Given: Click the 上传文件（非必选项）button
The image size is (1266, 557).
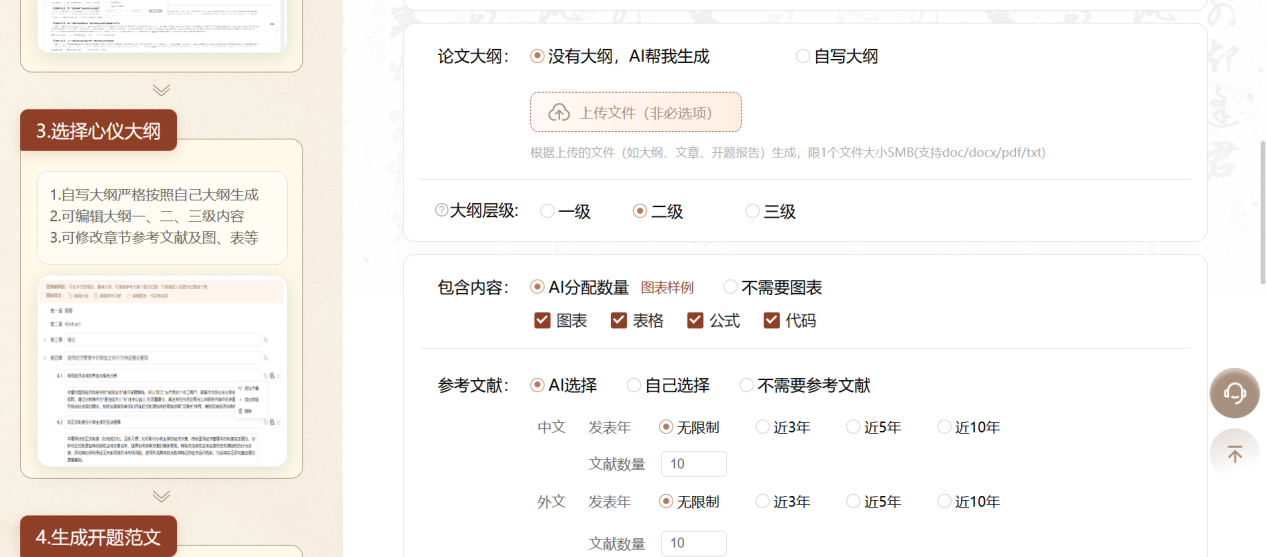Looking at the screenshot, I should (x=636, y=112).
